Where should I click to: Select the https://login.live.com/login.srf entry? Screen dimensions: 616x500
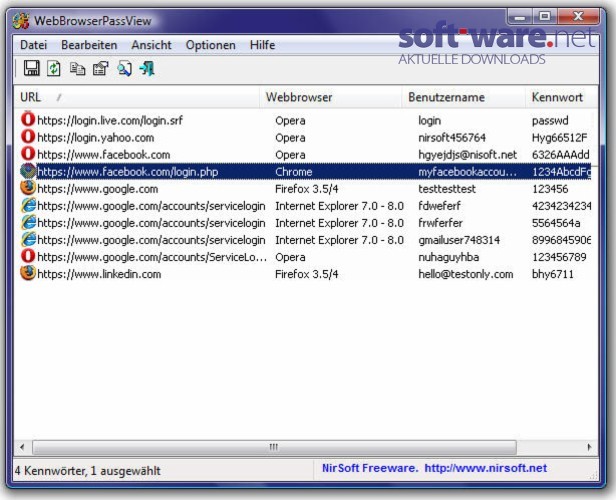[110, 121]
